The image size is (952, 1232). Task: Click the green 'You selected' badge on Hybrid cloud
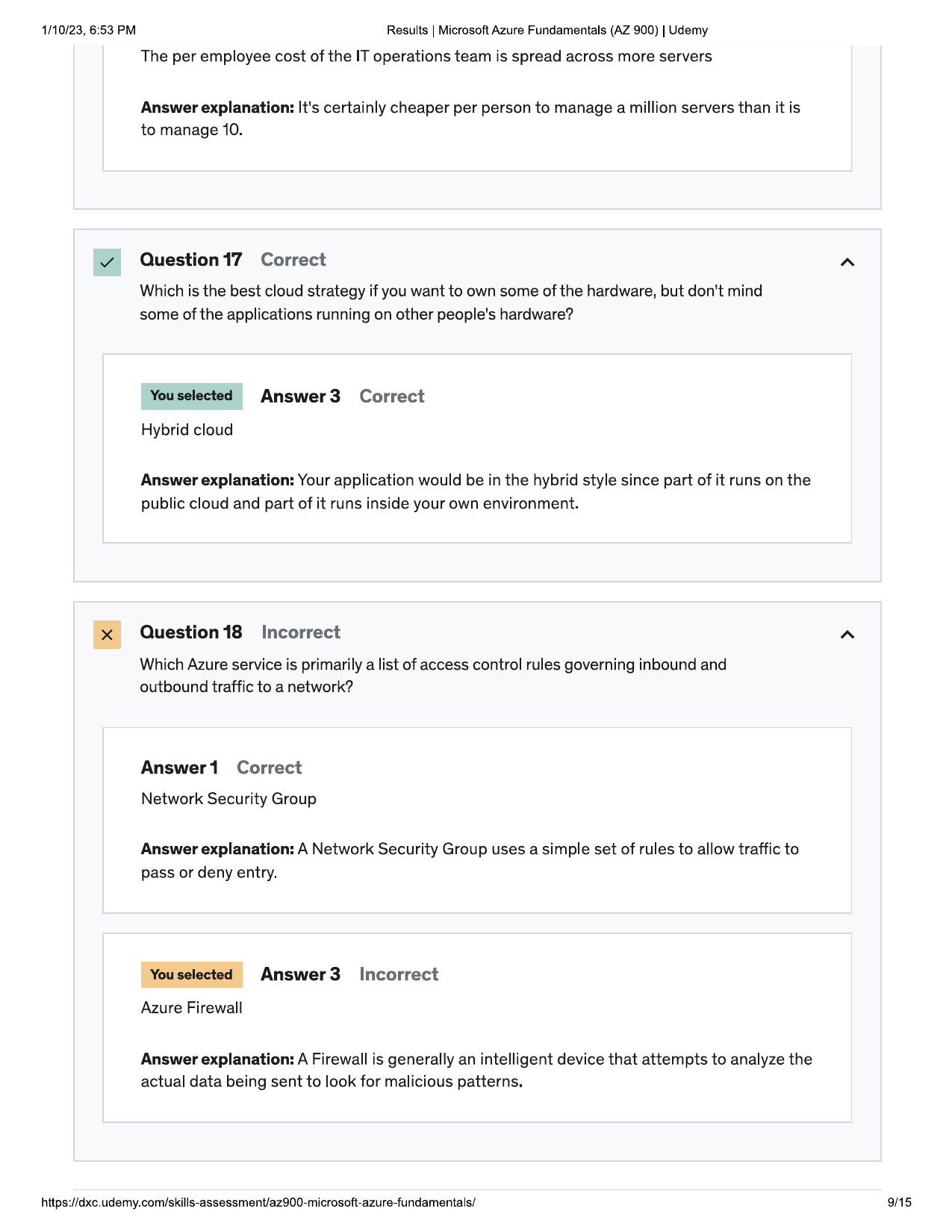click(192, 396)
